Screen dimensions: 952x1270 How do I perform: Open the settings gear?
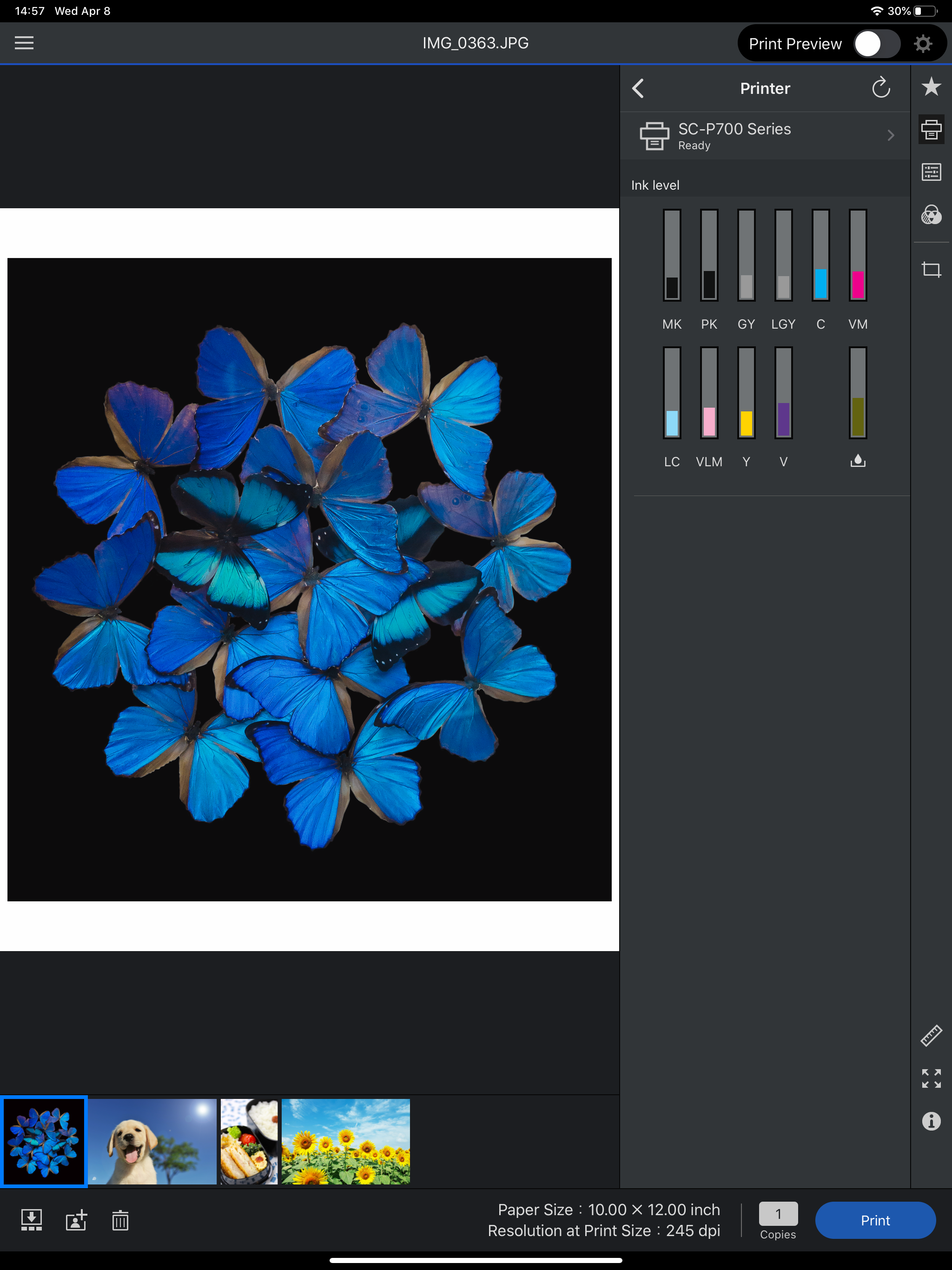923,44
